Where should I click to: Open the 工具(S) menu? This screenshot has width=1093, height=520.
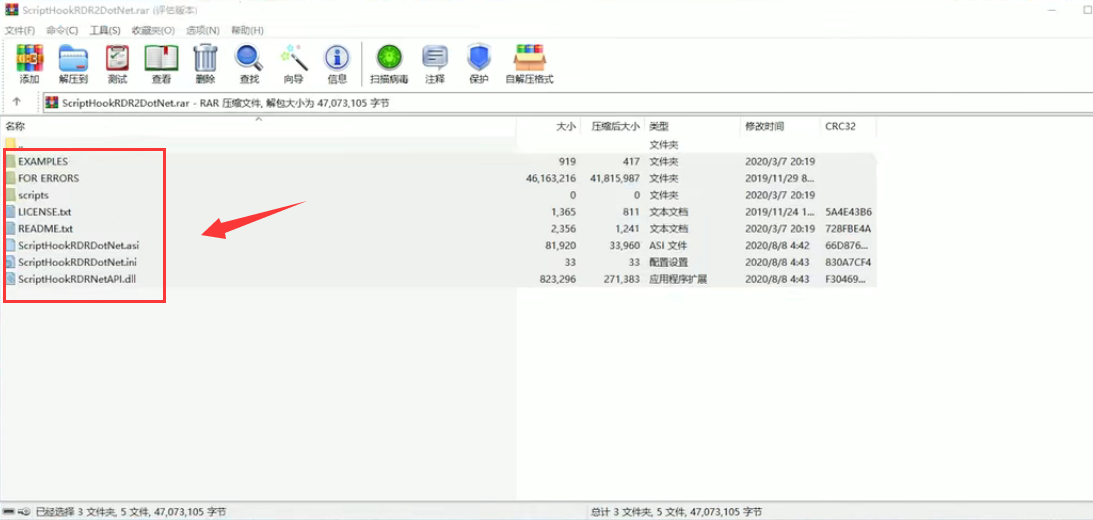[105, 31]
